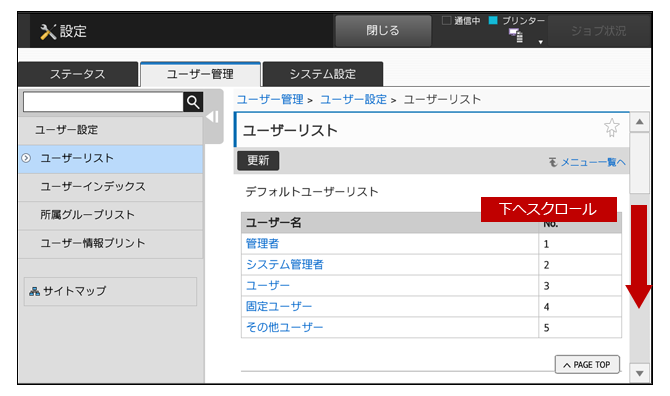670x396 pixels.
Task: Click the settings wrench icon
Action: tap(48, 32)
